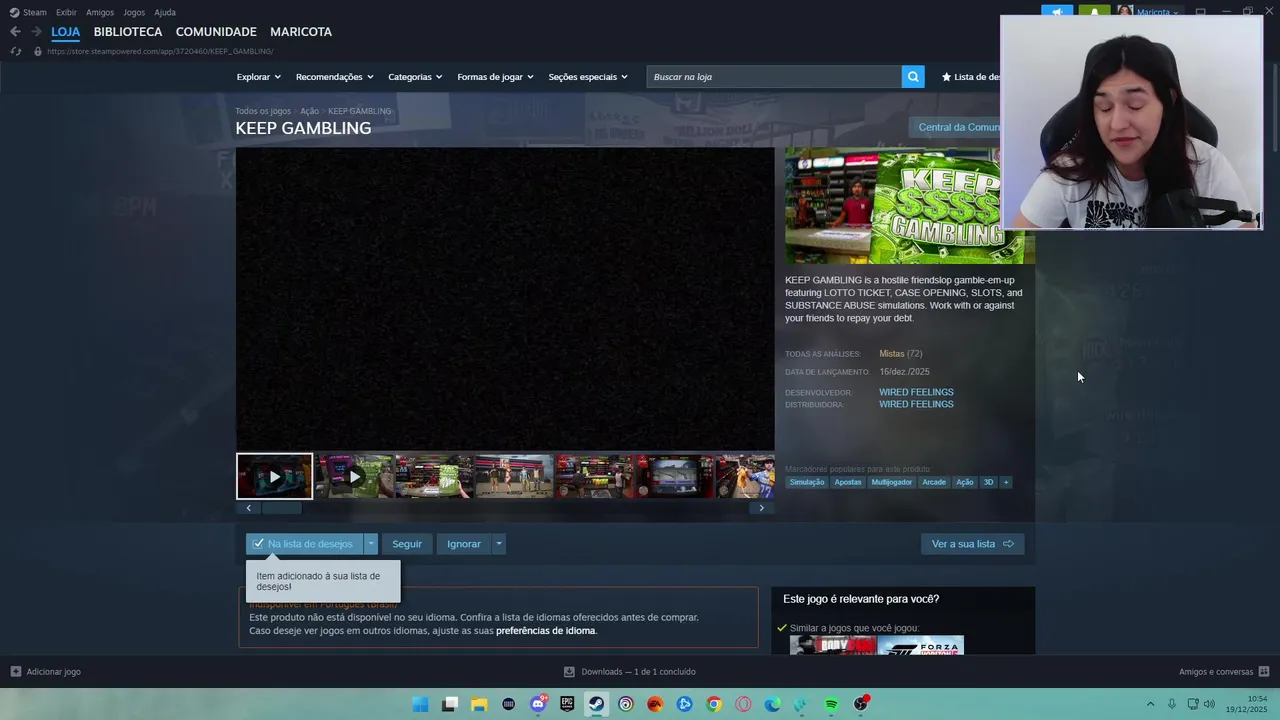Image resolution: width=1280 pixels, height=720 pixels.
Task: Click the Ignorar button
Action: tap(464, 544)
